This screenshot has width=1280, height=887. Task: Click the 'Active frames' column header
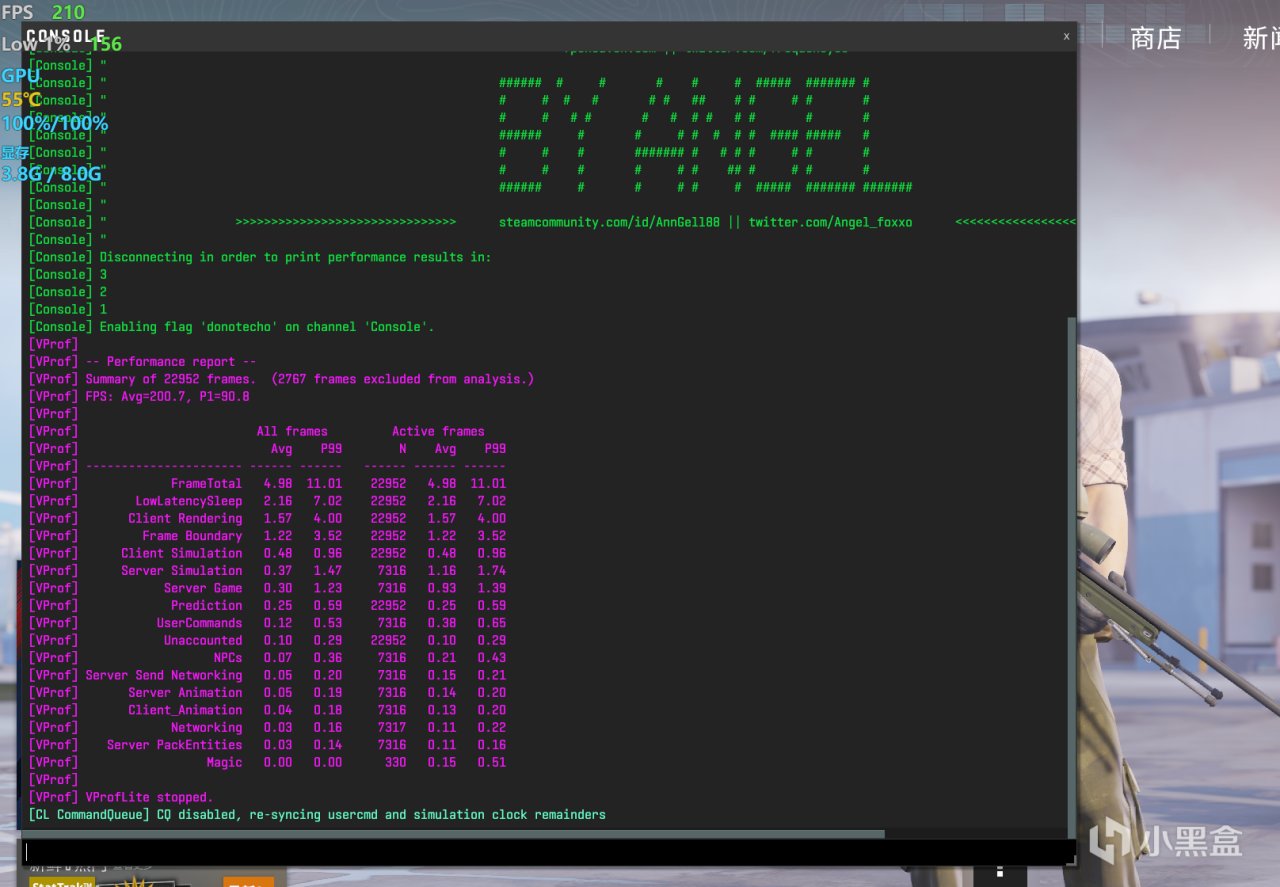pos(438,432)
